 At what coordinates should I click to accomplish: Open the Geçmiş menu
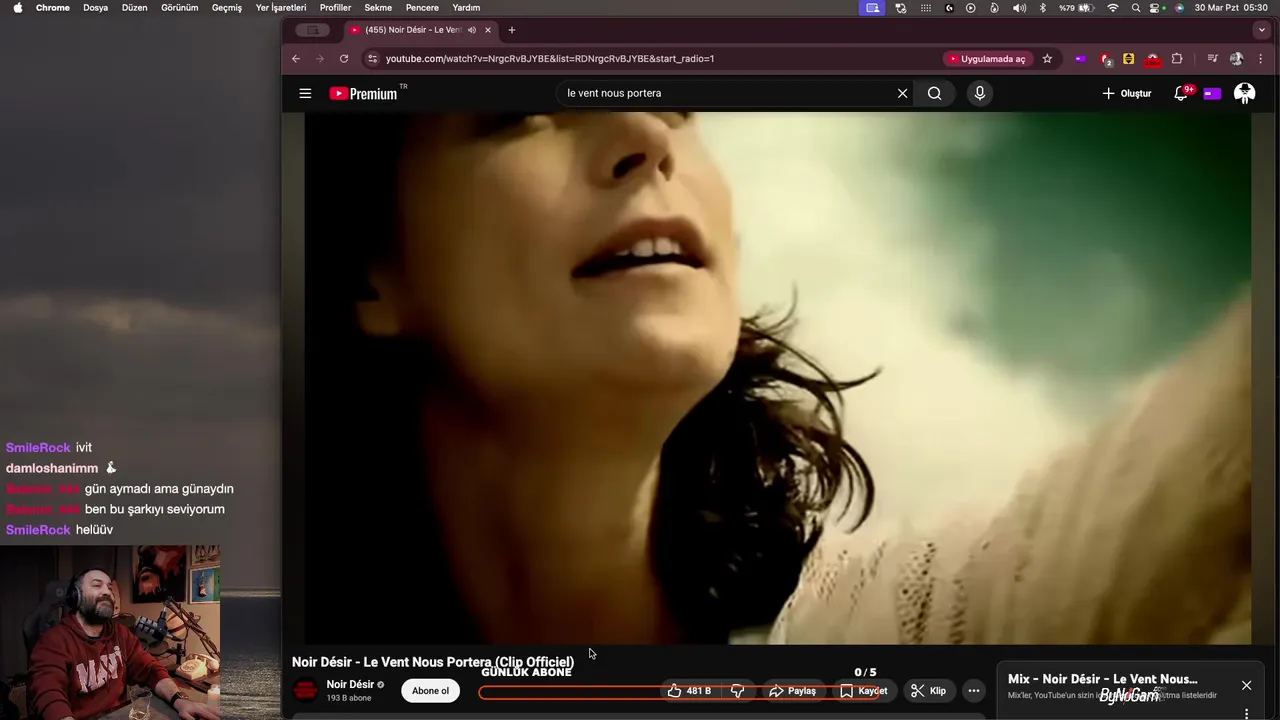(x=227, y=8)
